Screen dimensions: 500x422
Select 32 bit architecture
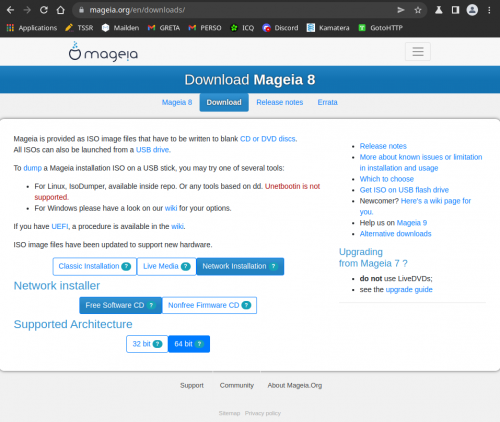click(x=147, y=344)
